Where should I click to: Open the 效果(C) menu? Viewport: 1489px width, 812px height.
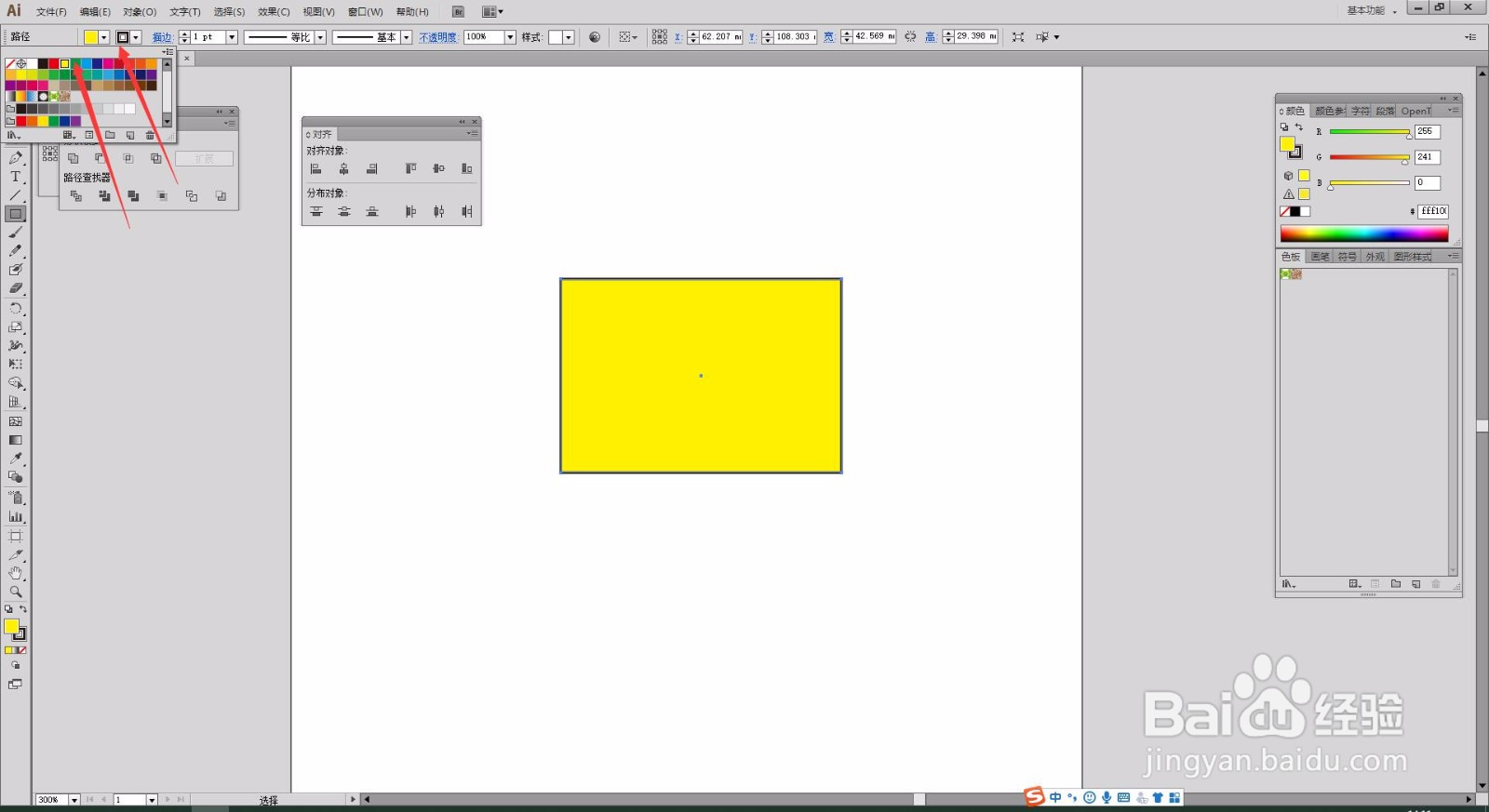[274, 12]
